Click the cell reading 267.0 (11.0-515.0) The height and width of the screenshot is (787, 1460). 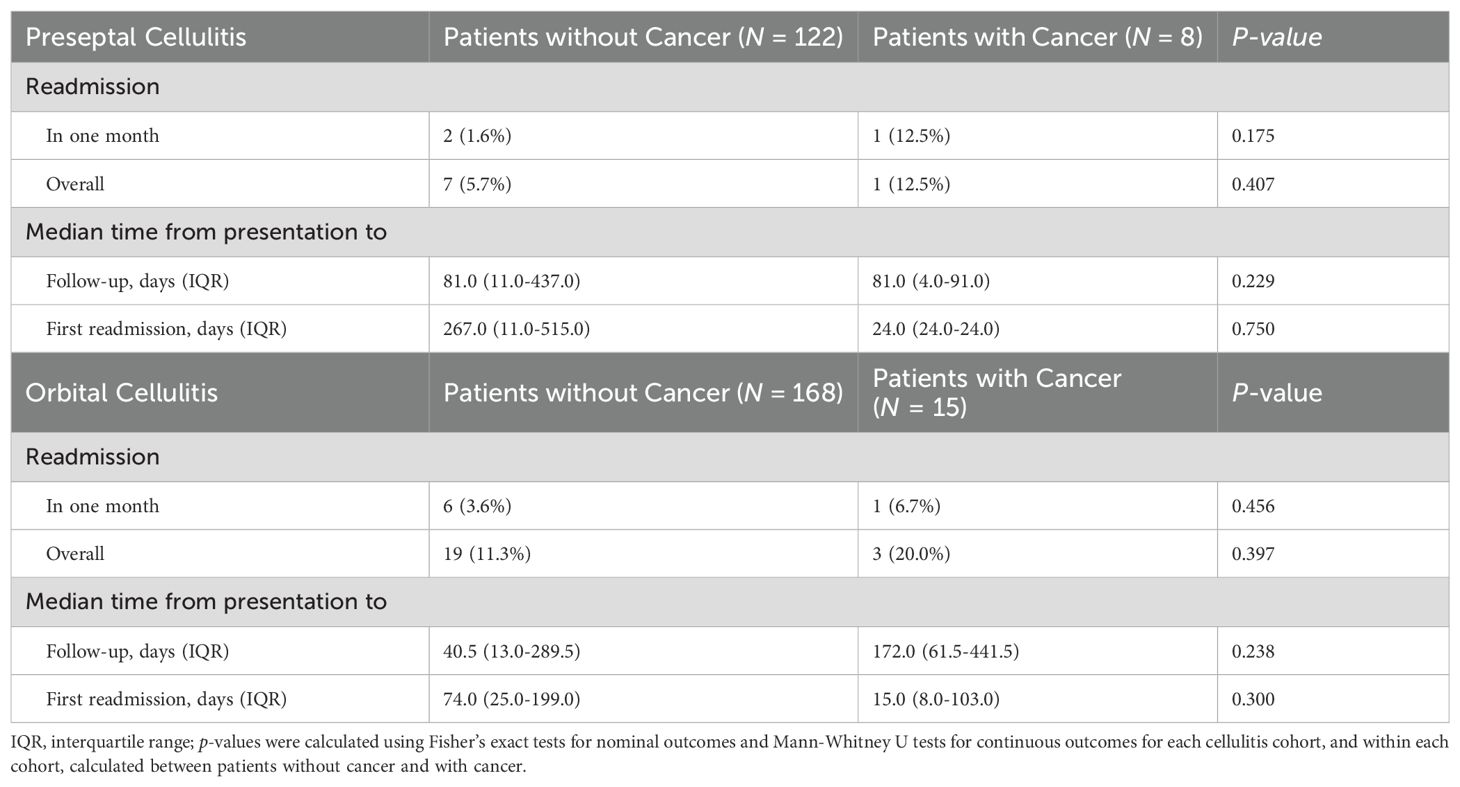(516, 329)
